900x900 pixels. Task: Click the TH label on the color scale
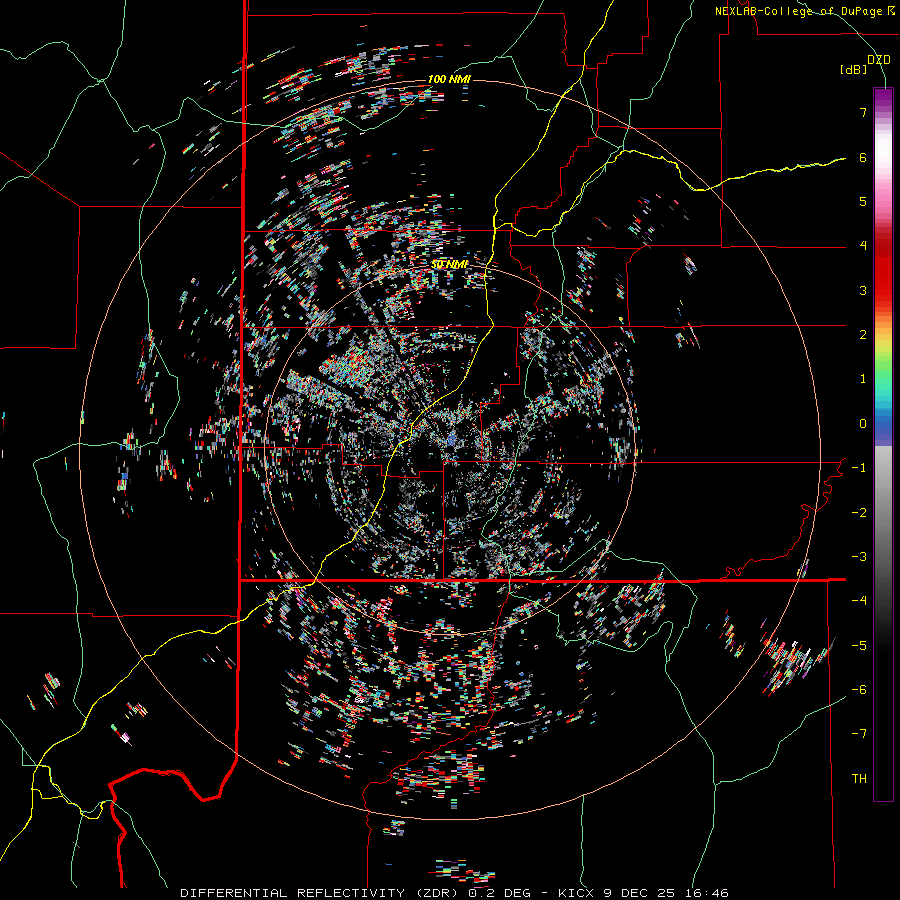point(859,779)
